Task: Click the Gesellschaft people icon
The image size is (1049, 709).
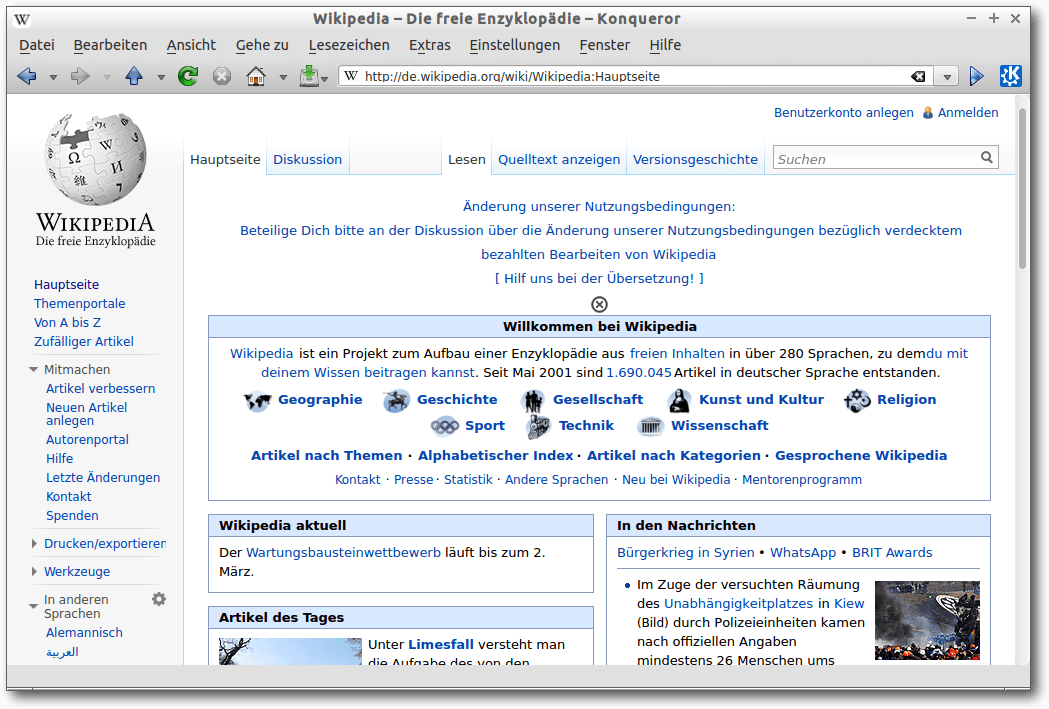Action: (533, 400)
